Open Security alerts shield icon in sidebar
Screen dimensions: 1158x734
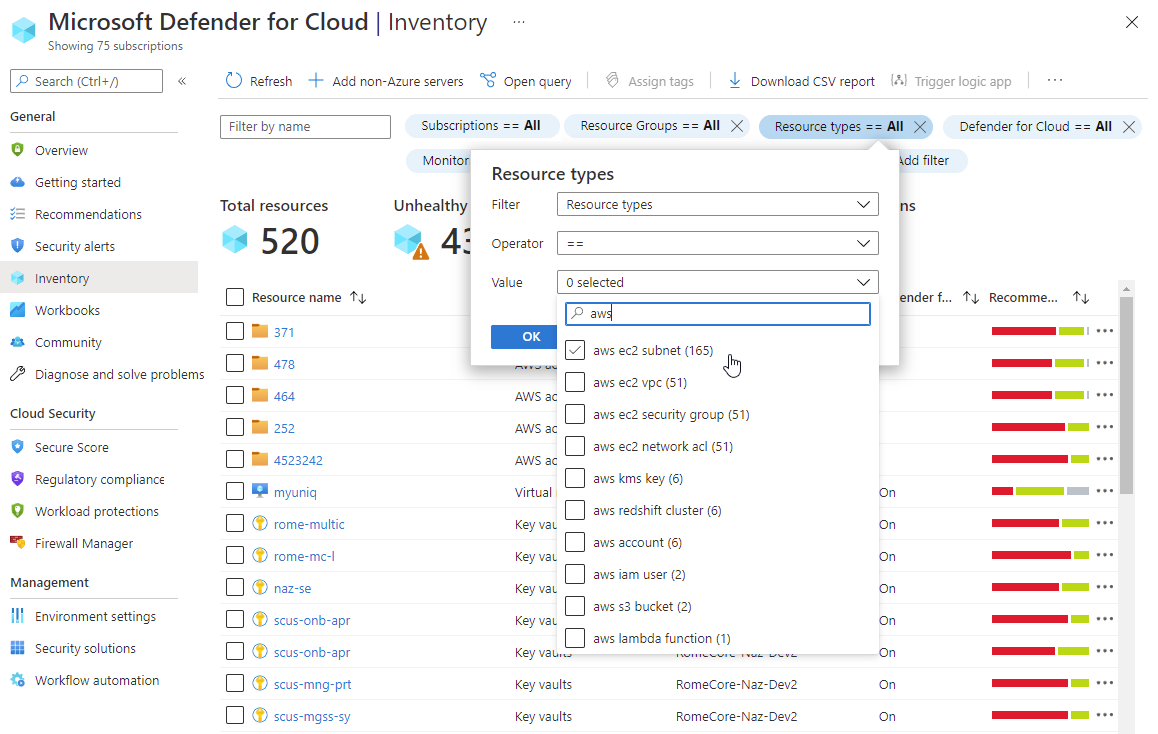[x=17, y=246]
